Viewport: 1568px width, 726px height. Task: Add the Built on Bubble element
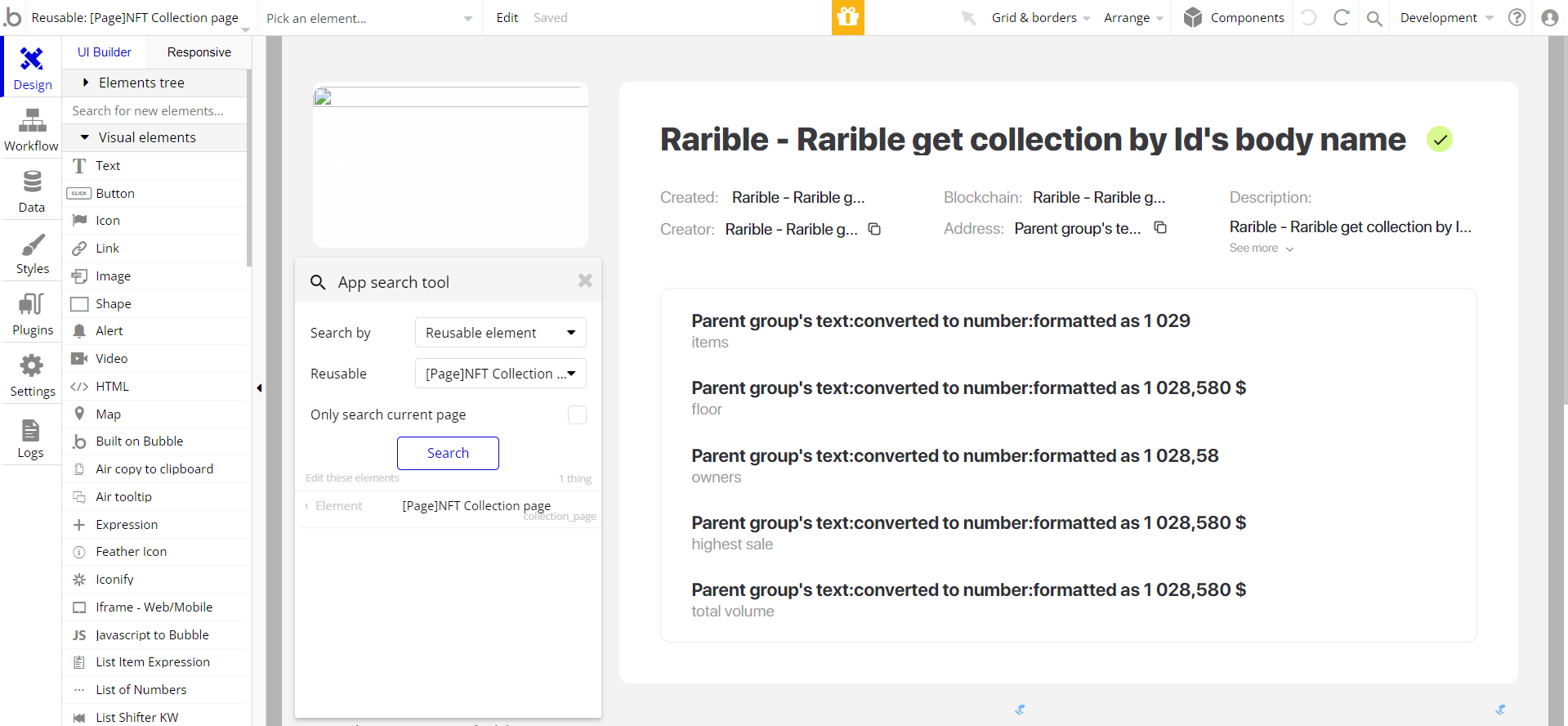(x=155, y=441)
